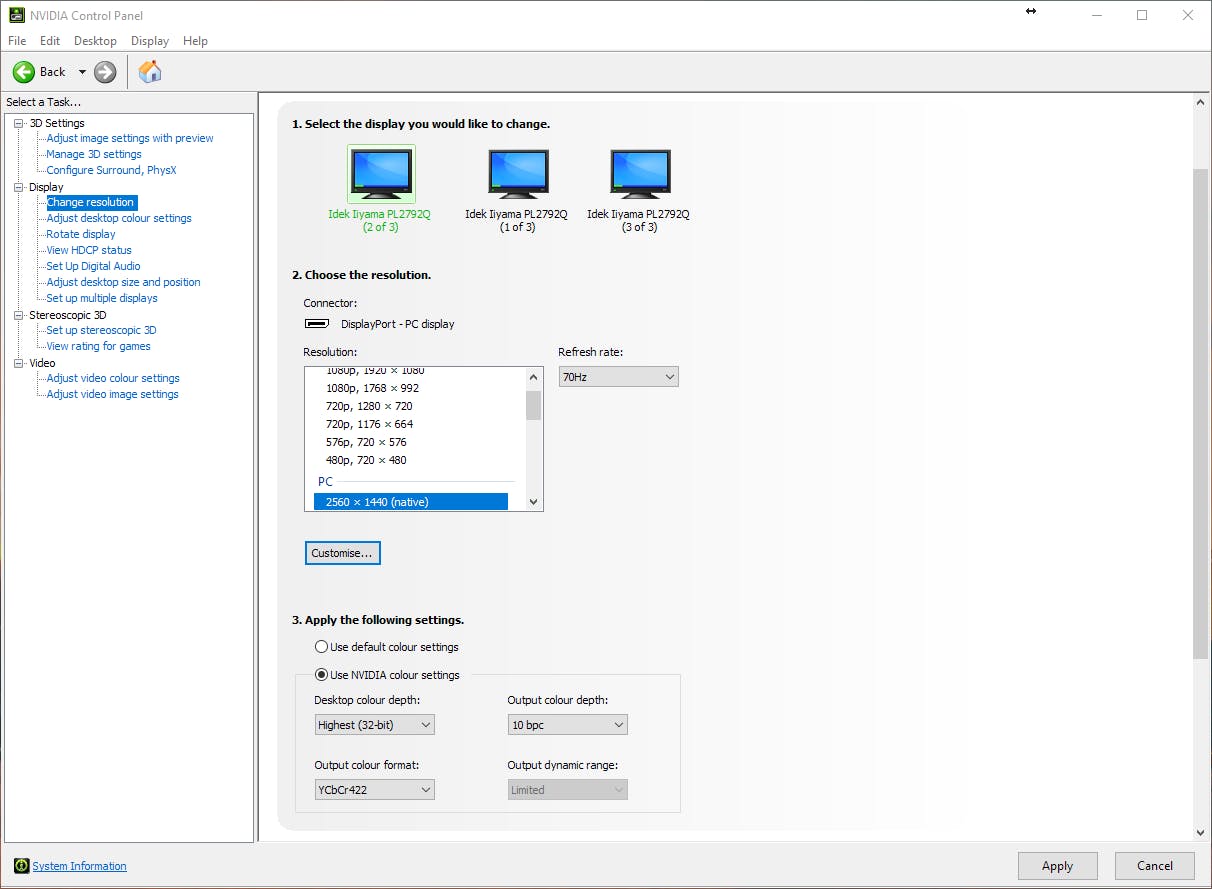The image size is (1212, 889).
Task: Click resolution list scroll-down arrow
Action: [x=533, y=502]
